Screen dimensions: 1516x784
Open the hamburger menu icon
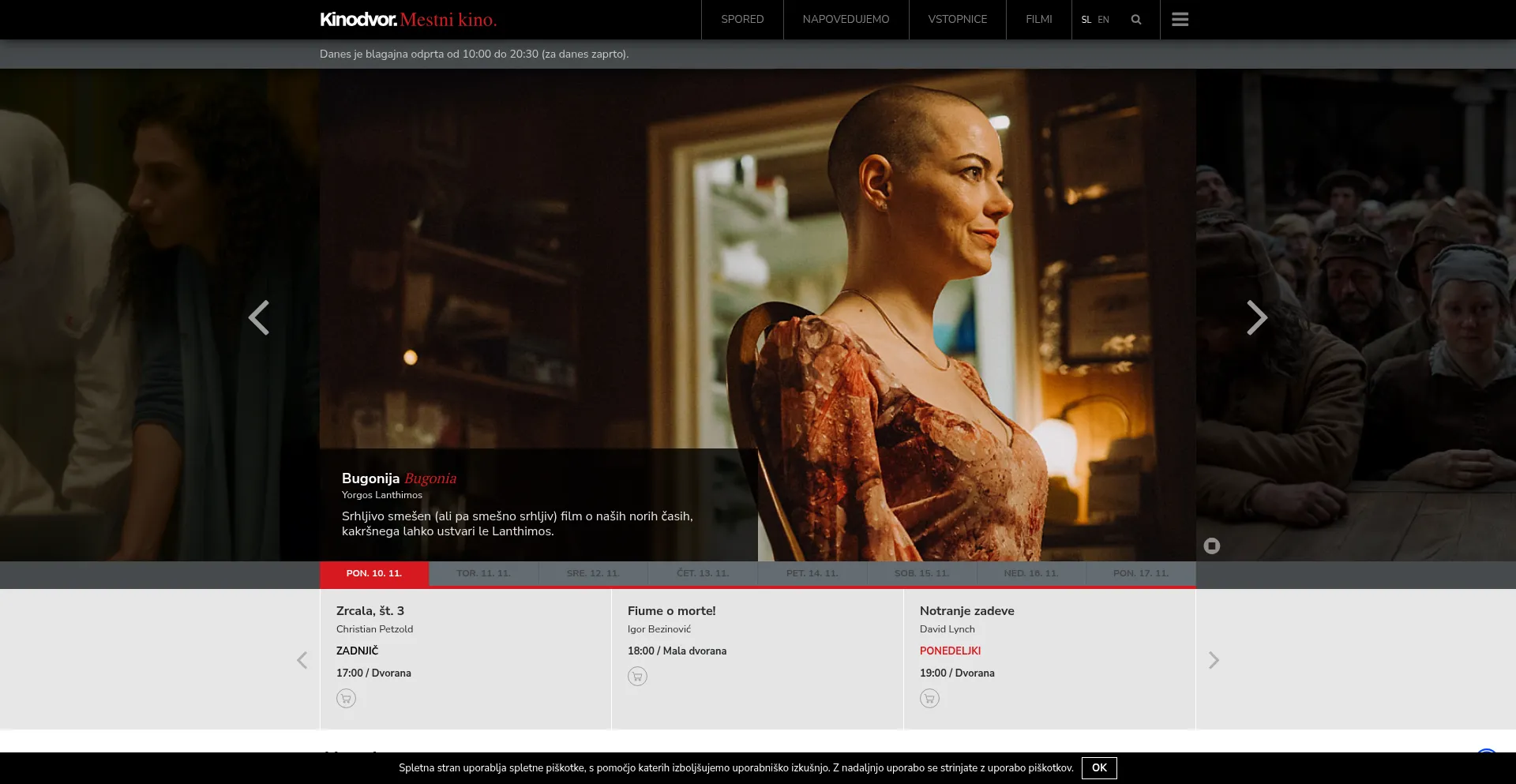1180,20
